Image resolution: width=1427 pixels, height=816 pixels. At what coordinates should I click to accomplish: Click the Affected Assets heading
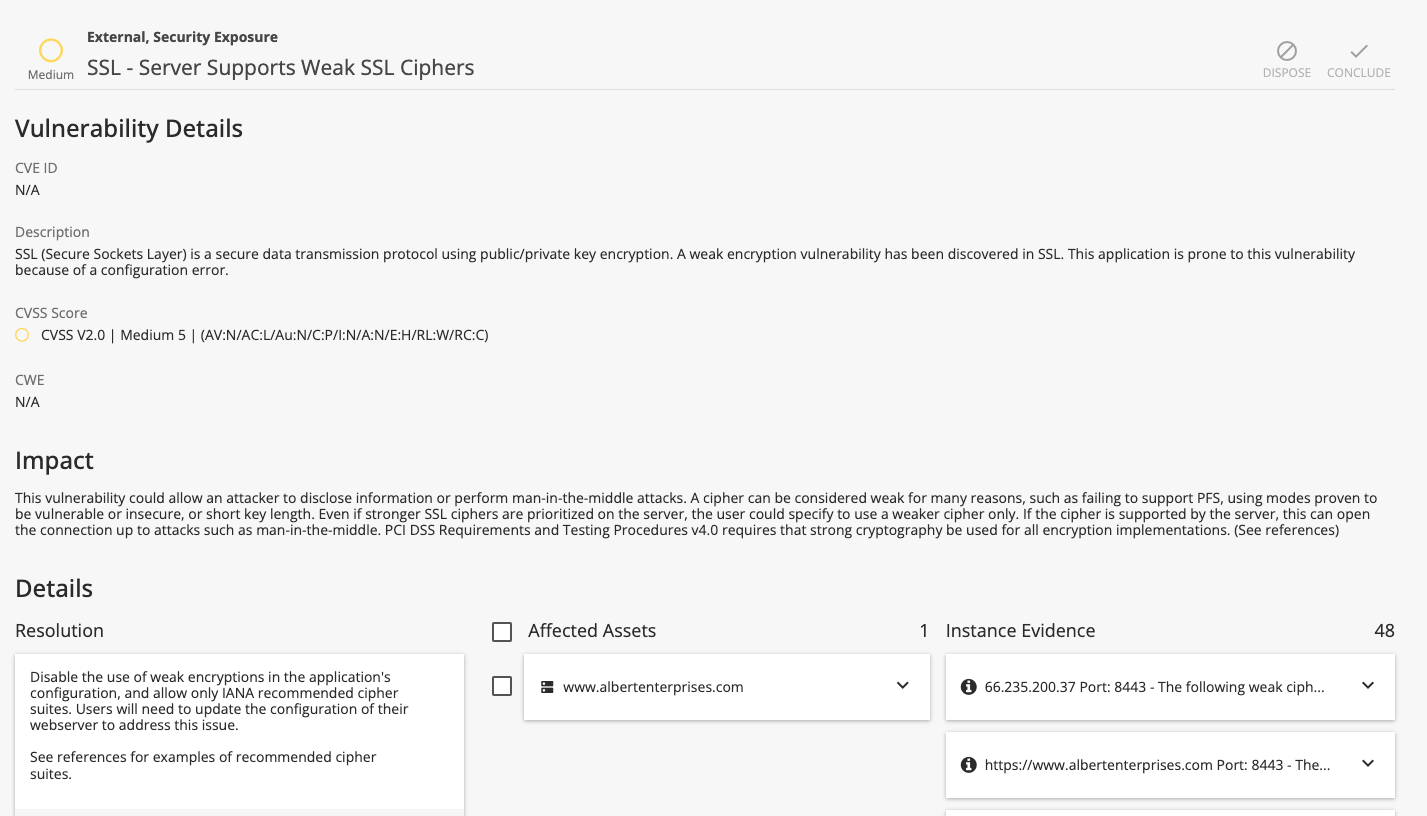point(592,631)
